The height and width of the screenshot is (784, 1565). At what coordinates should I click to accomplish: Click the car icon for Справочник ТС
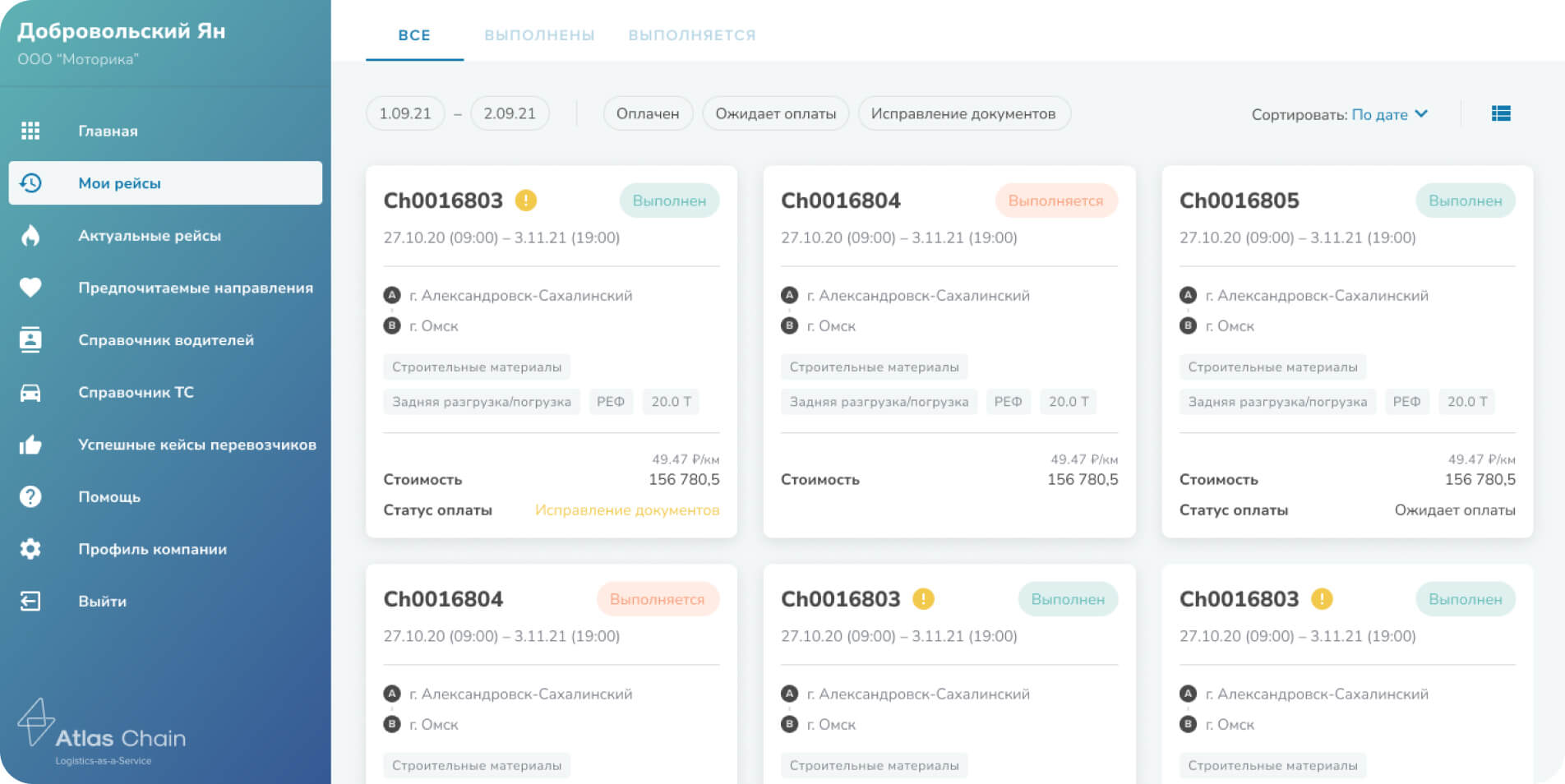pos(30,393)
